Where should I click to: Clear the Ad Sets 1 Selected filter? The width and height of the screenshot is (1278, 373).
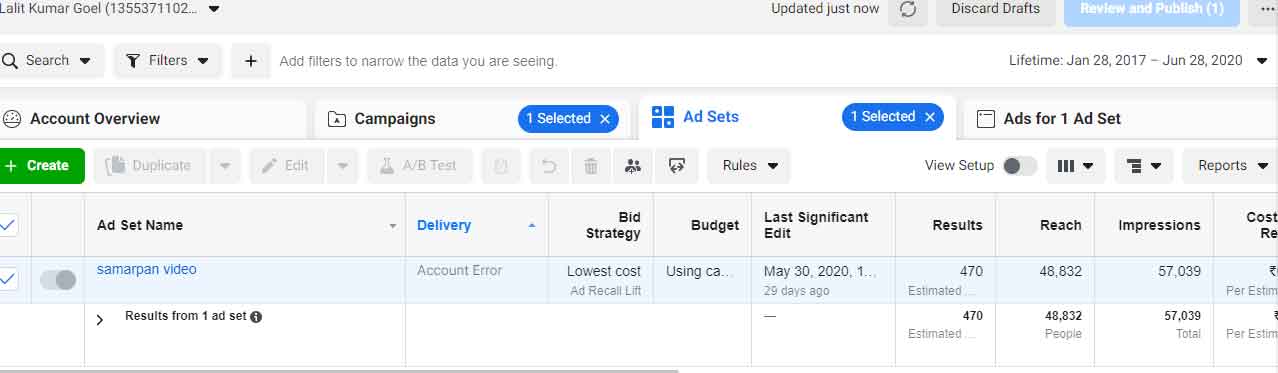click(x=930, y=117)
